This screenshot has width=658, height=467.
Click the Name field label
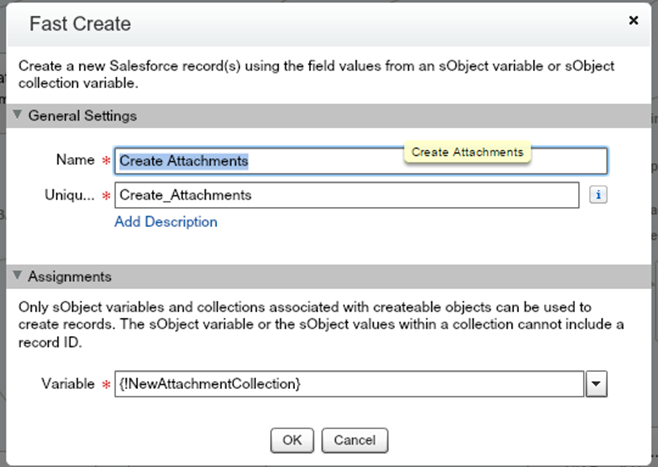pyautogui.click(x=76, y=160)
